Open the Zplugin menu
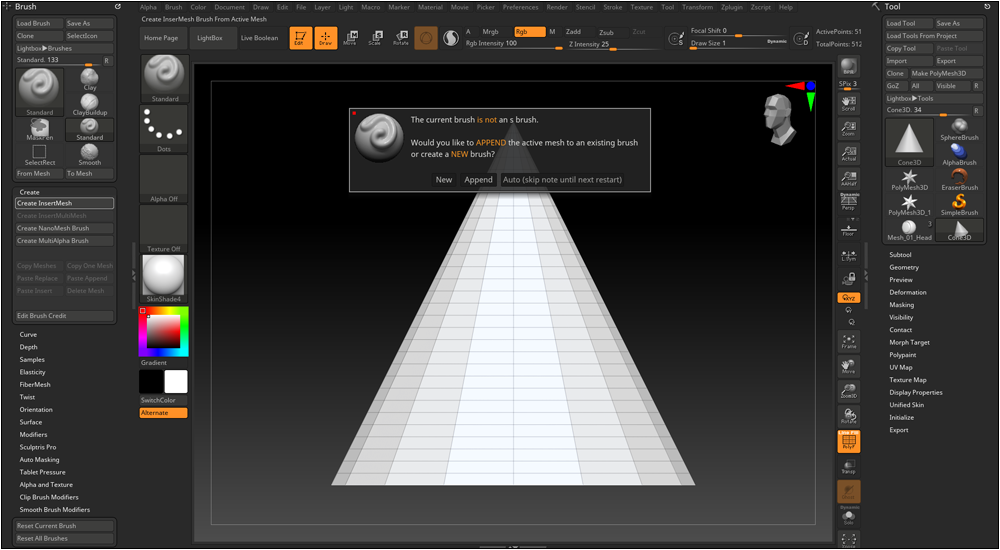1000x550 pixels. pos(732,7)
